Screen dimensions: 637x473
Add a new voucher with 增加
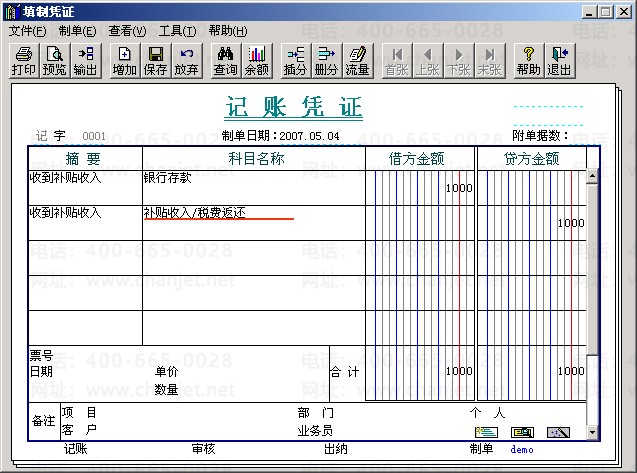[124, 61]
